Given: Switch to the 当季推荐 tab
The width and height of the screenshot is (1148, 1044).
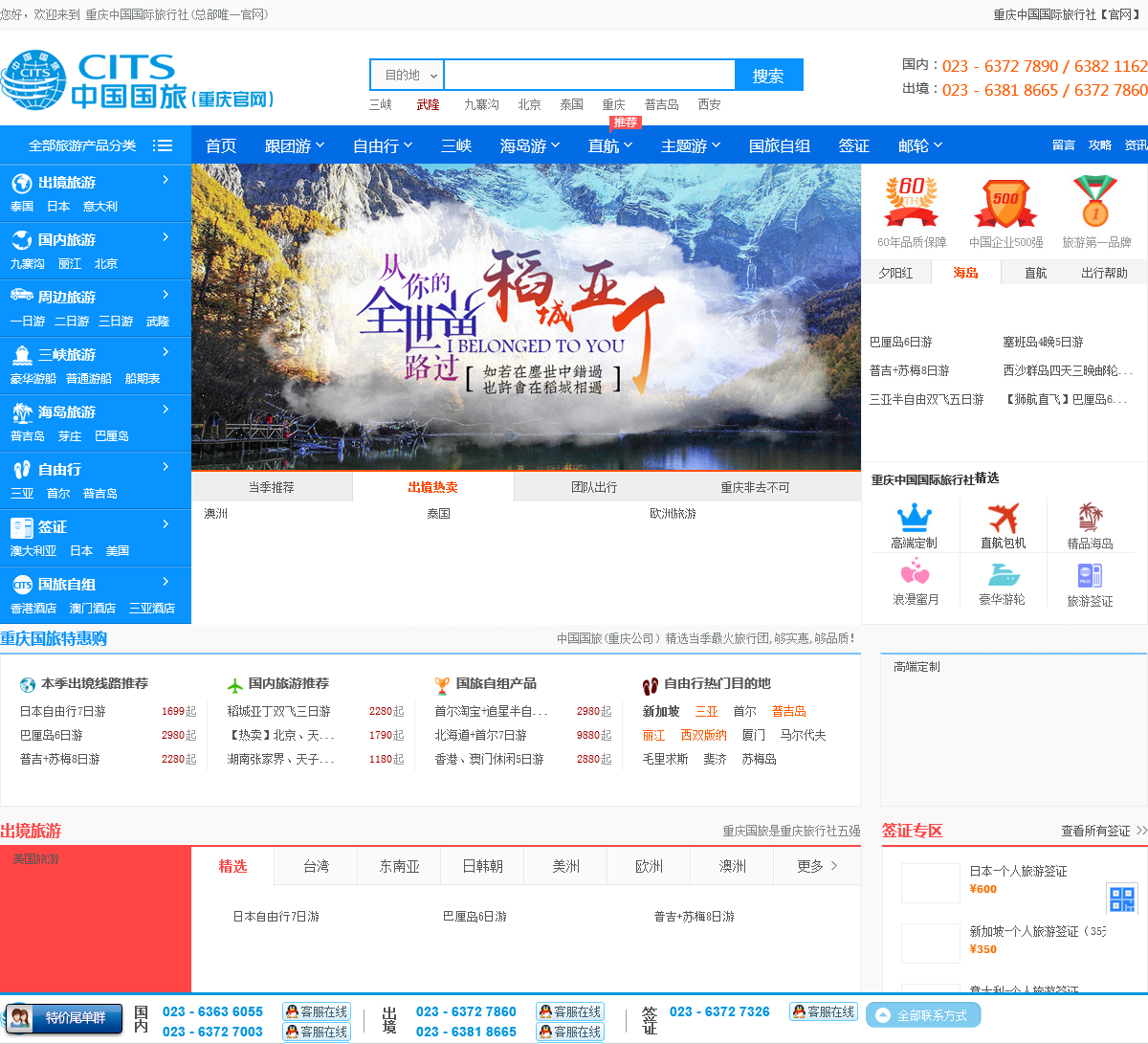Looking at the screenshot, I should coord(272,487).
